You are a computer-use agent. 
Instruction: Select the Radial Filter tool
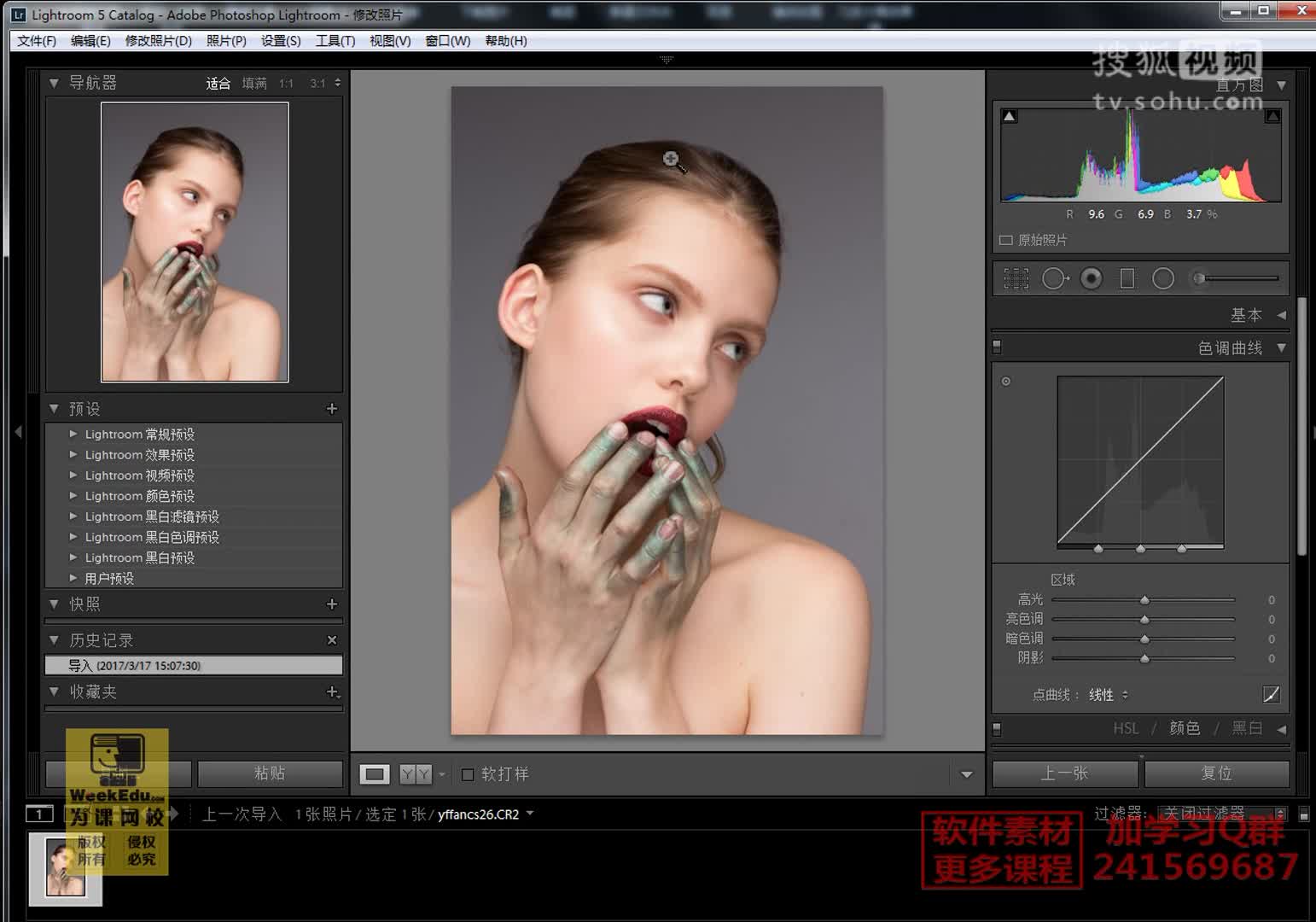pos(1163,279)
